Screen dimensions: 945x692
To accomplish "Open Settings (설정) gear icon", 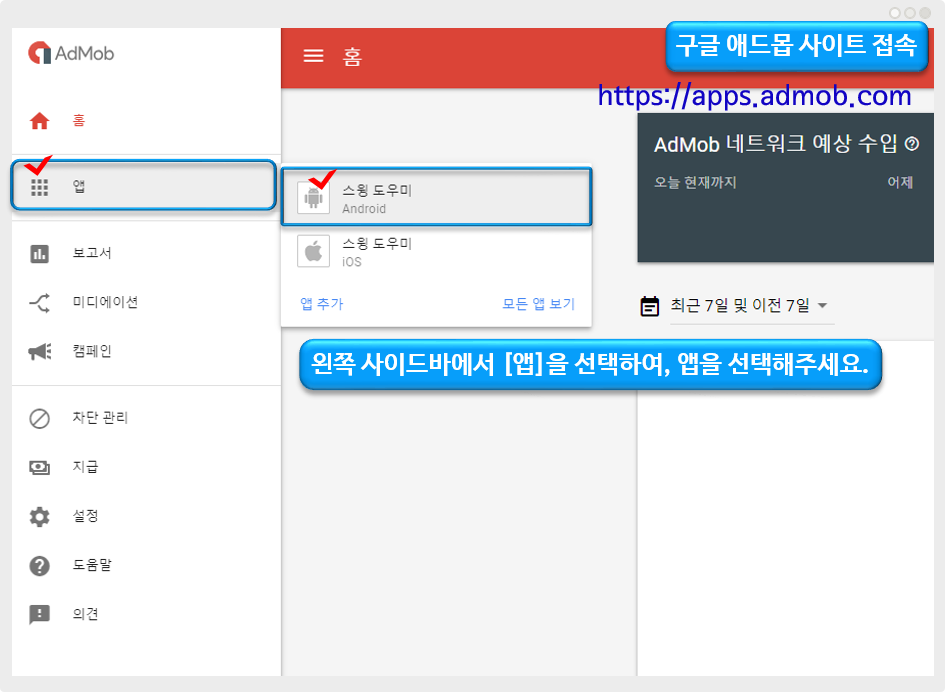I will pos(39,516).
